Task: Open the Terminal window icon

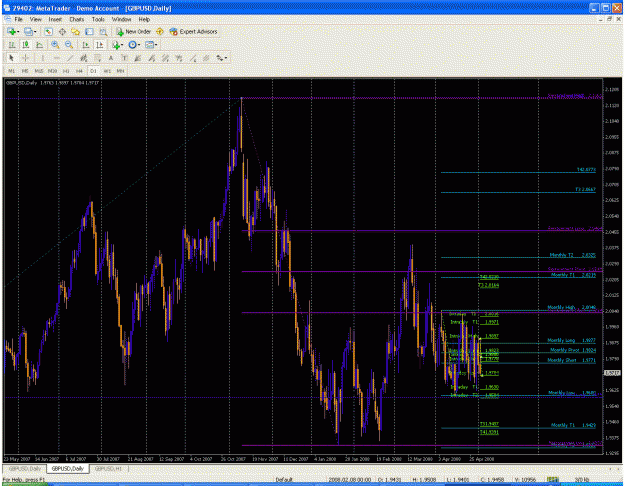Action: click(89, 31)
